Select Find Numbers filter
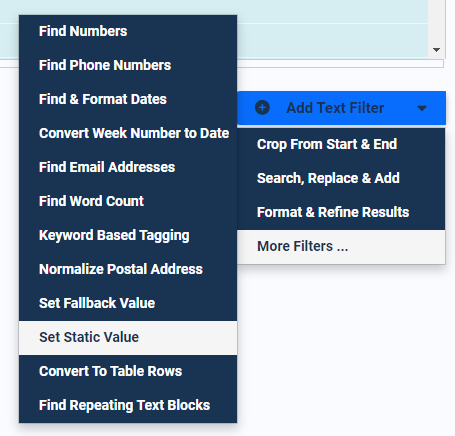Screen dimensions: 455x436 pos(128,31)
